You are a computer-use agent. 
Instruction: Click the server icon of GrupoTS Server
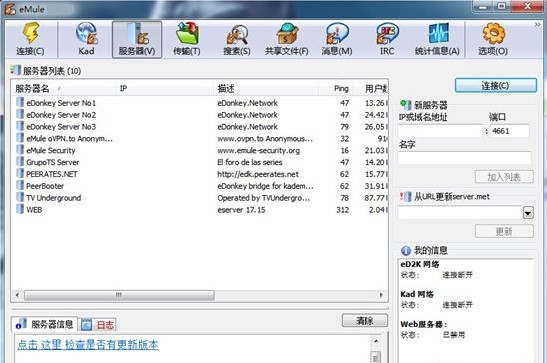[20, 162]
